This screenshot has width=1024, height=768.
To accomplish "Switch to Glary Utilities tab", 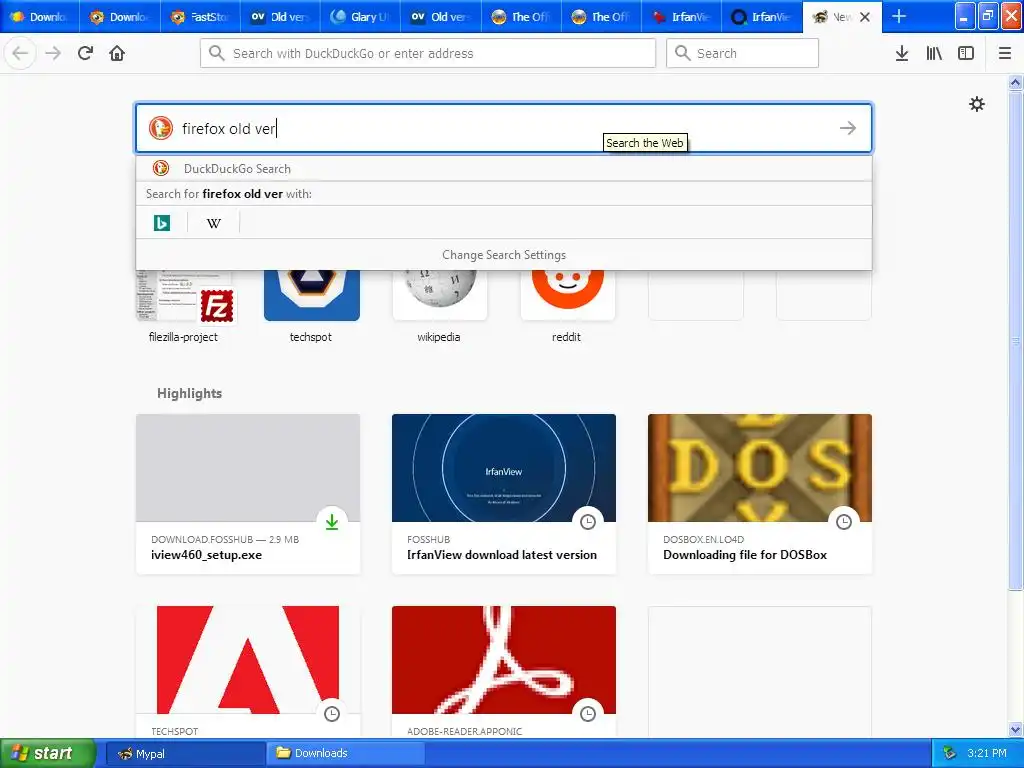I will (360, 17).
